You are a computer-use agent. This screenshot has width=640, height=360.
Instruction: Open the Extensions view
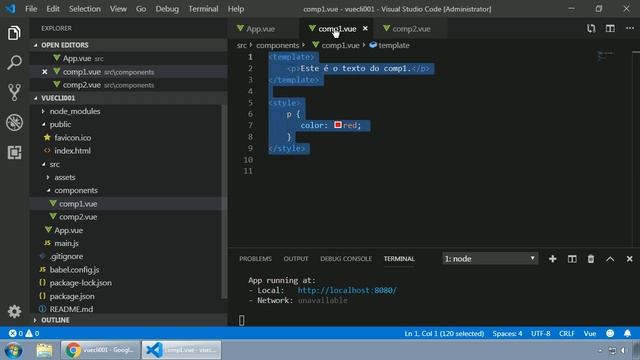14,152
